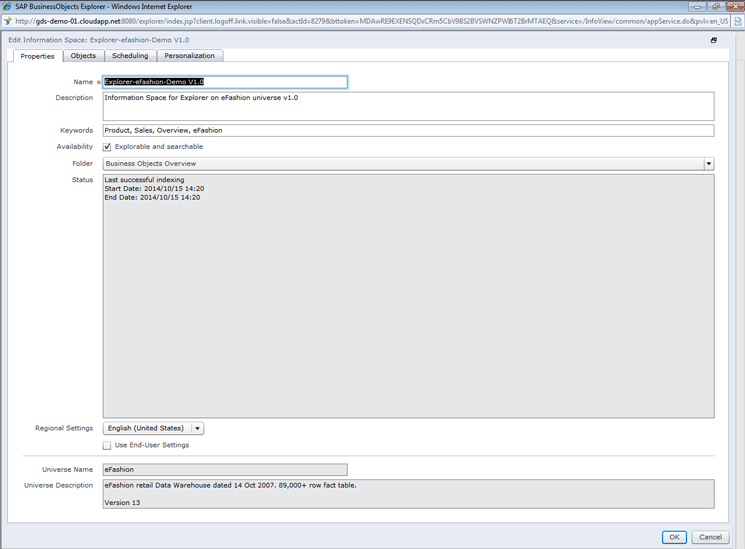Viewport: 745px width, 549px height.
Task: Click the favorites star icon by URL
Action: point(8,21)
